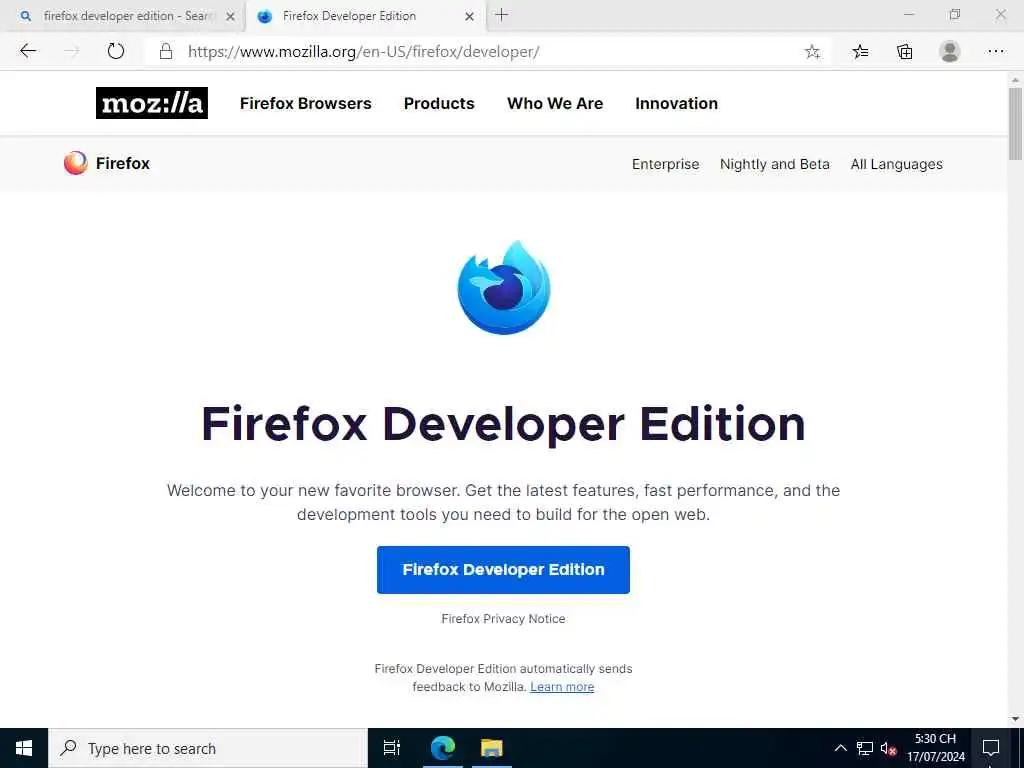View site info via the padlock icon
1024x768 pixels.
(166, 51)
